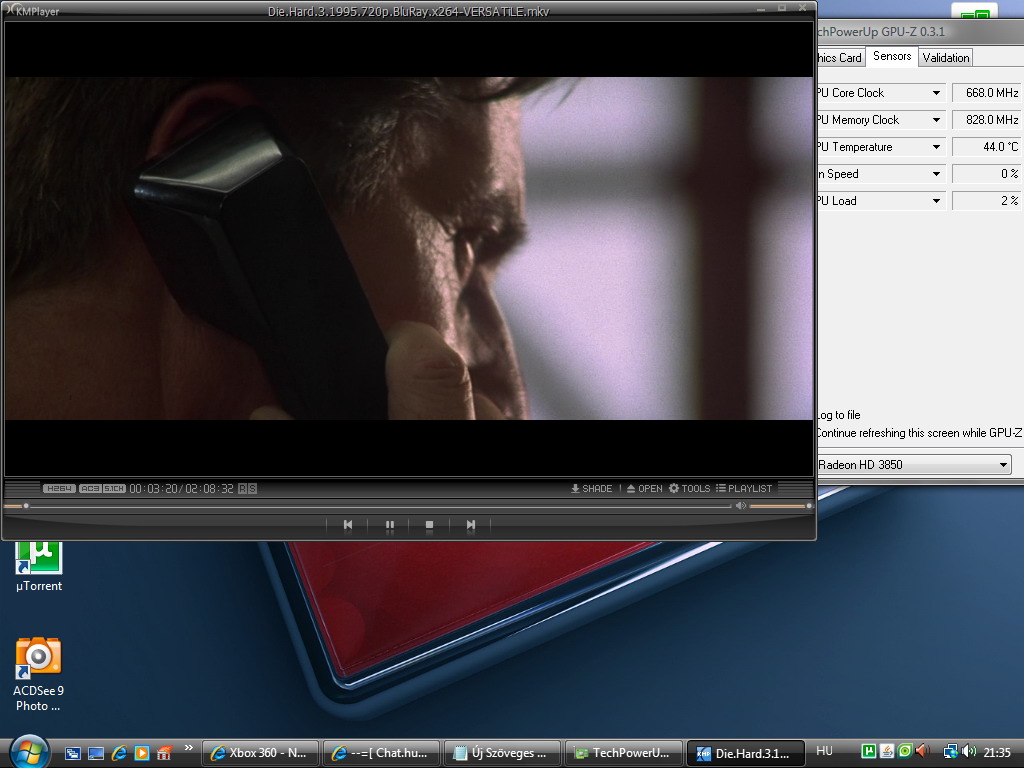1024x768 pixels.
Task: Click the HU language indicator
Action: coord(824,751)
